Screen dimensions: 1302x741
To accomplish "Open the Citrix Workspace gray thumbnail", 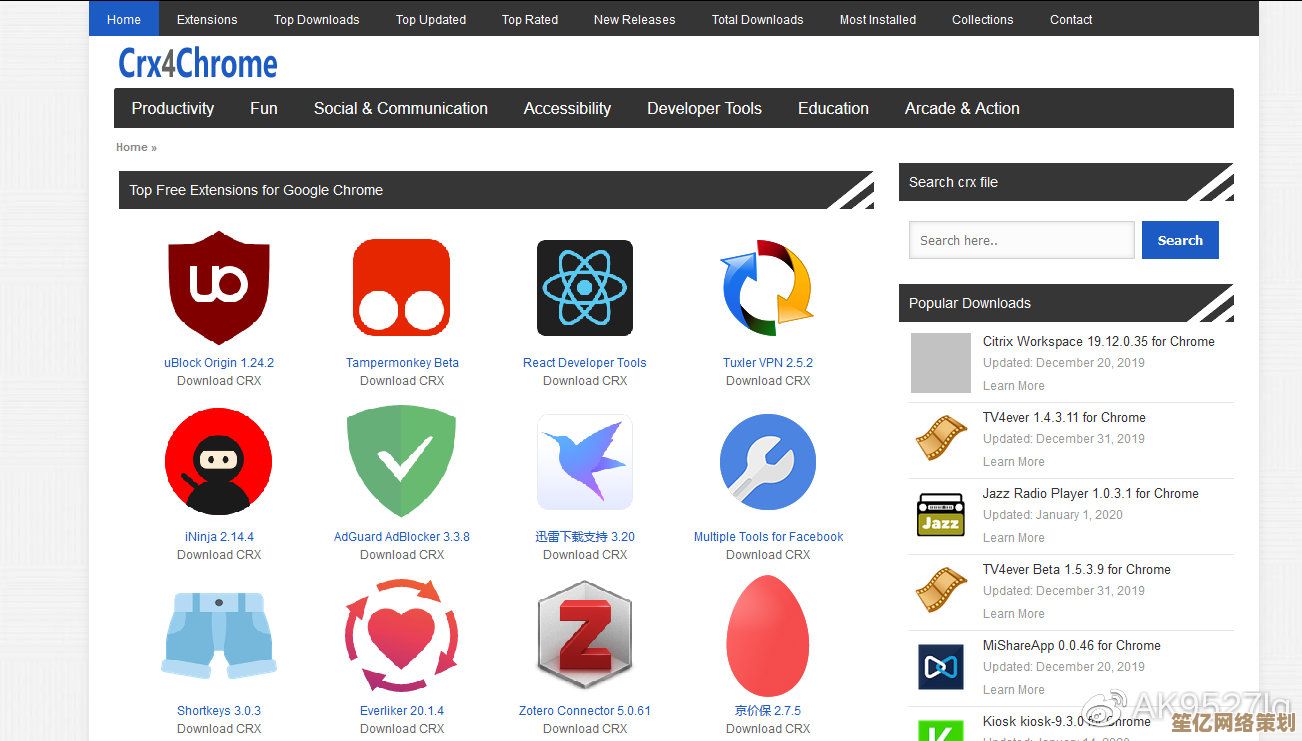I will click(x=941, y=363).
